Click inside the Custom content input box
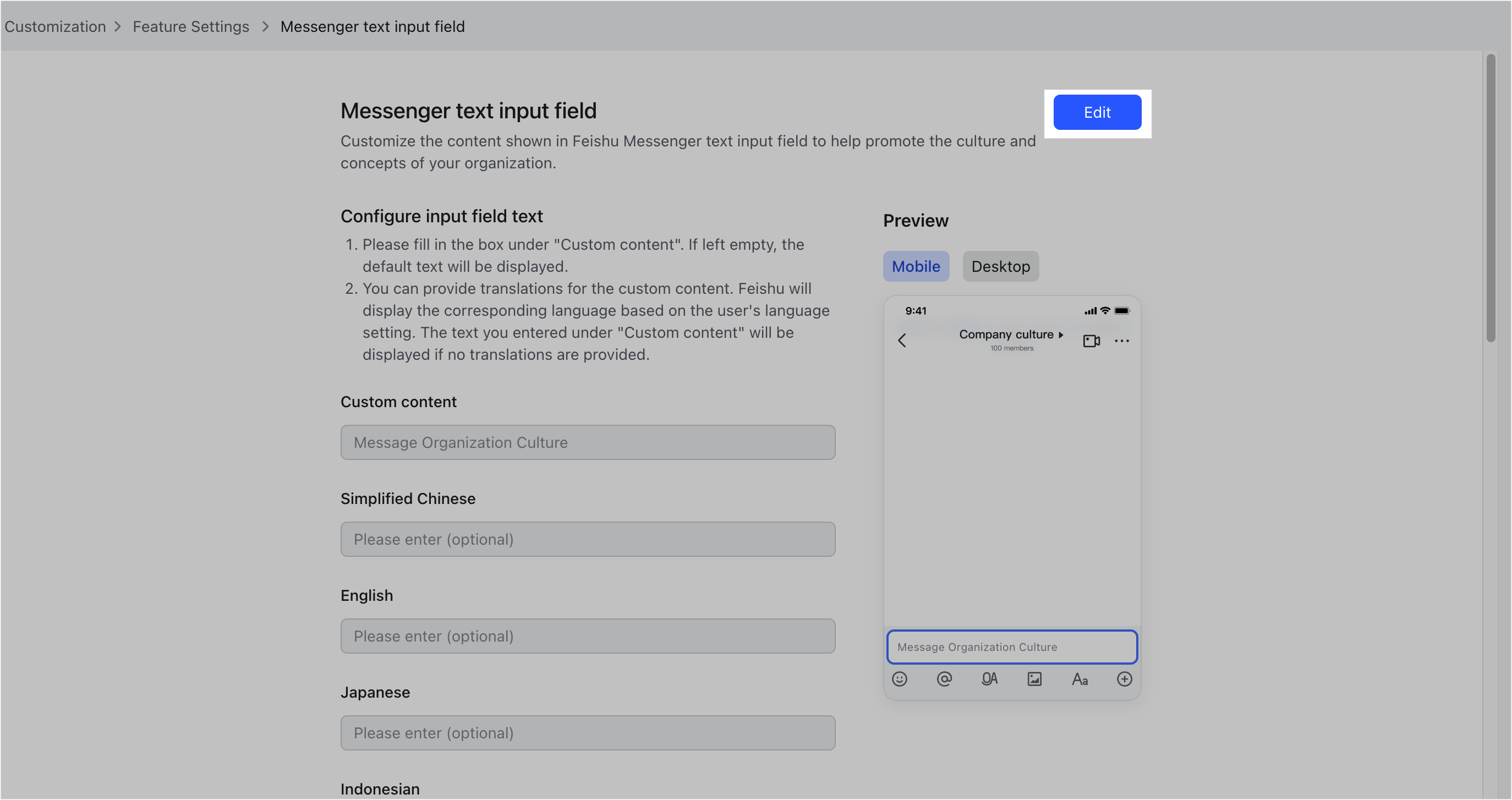 587,442
